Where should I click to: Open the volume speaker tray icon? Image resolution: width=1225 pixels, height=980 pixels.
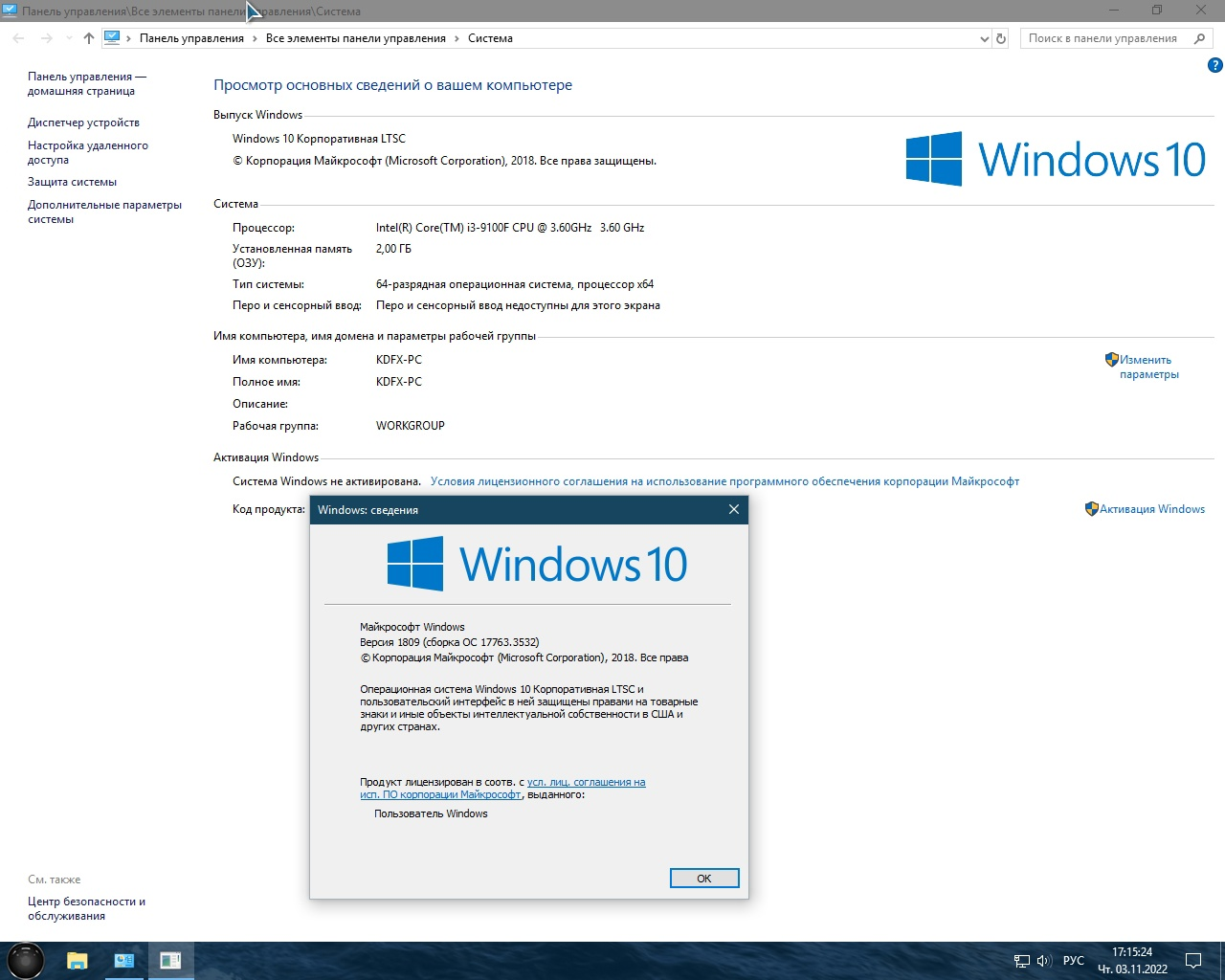[1043, 961]
